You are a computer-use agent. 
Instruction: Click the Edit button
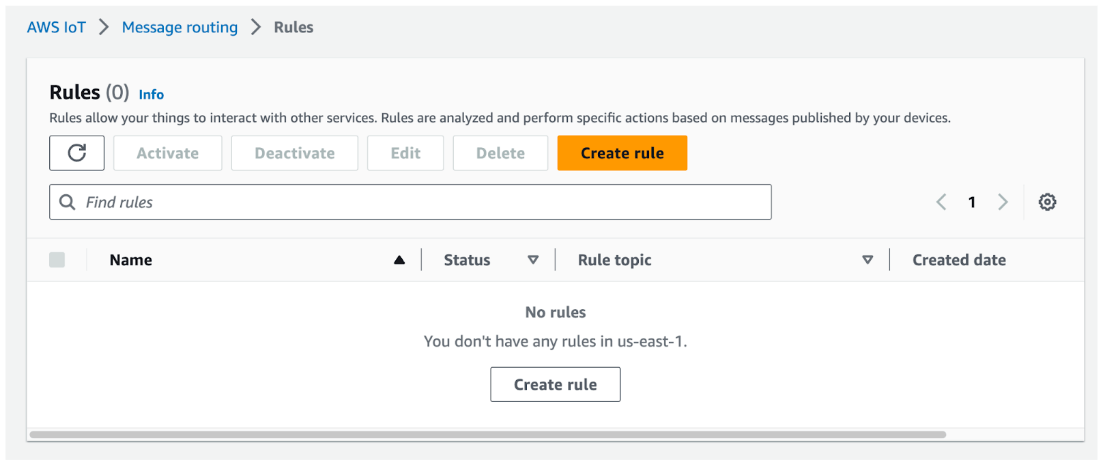[x=405, y=153]
